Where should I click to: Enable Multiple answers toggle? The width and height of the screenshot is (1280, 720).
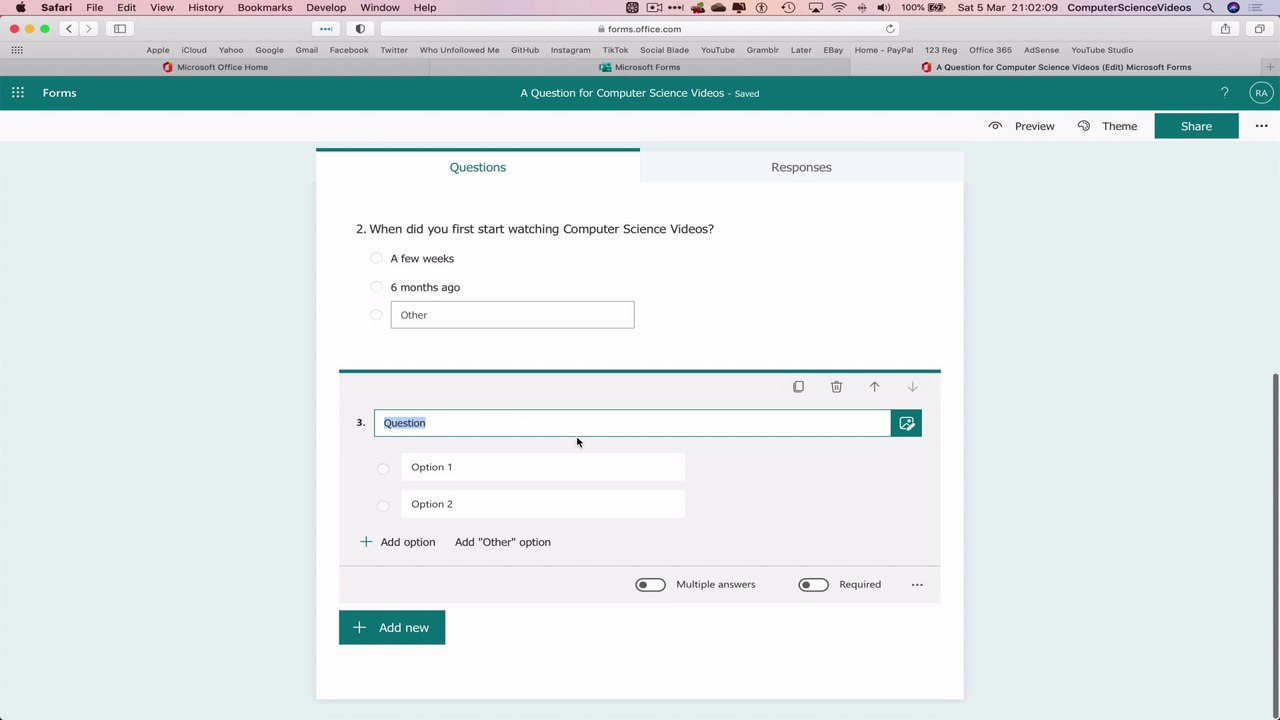pos(650,585)
